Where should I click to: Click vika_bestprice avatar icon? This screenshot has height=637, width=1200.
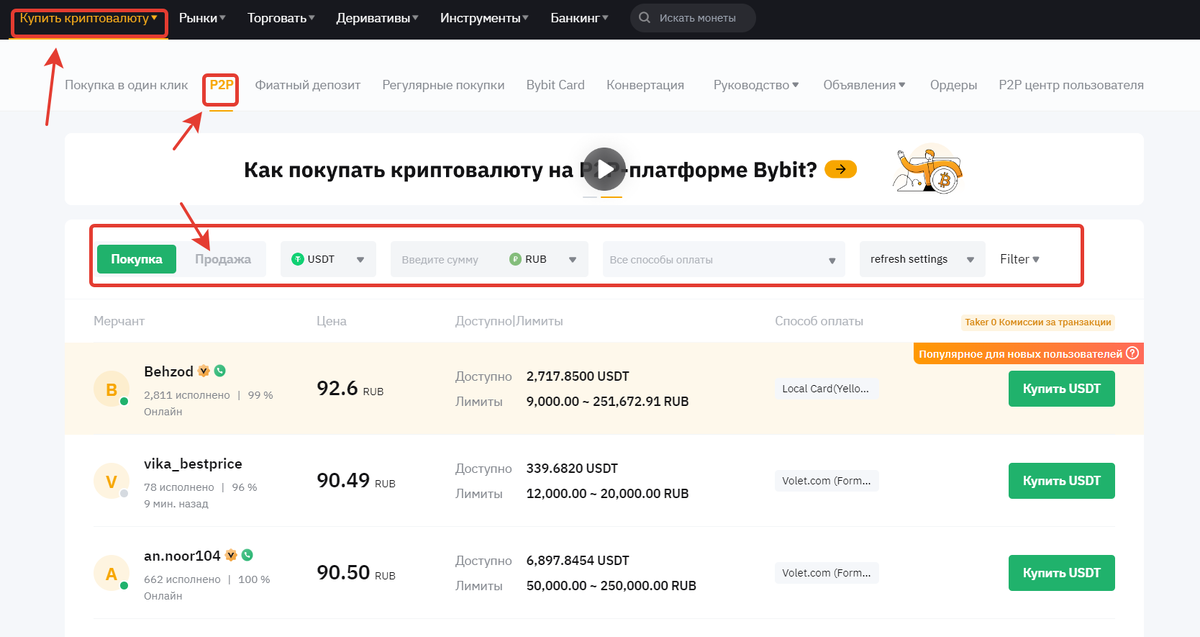[111, 481]
